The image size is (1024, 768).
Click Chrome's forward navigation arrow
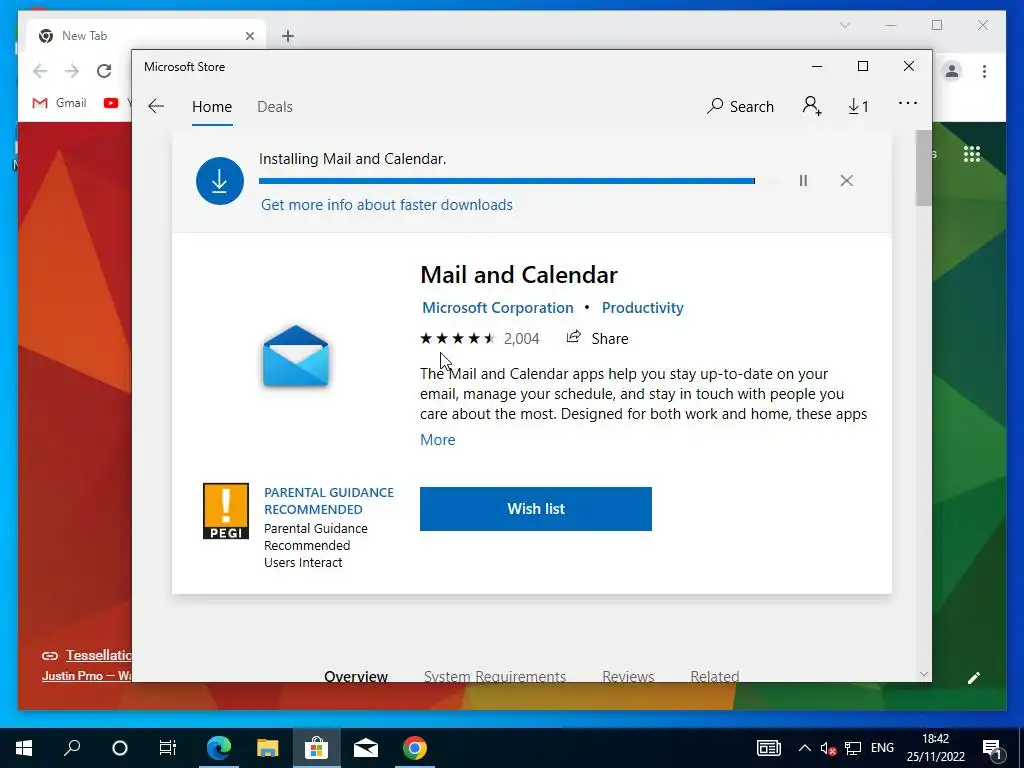[72, 71]
